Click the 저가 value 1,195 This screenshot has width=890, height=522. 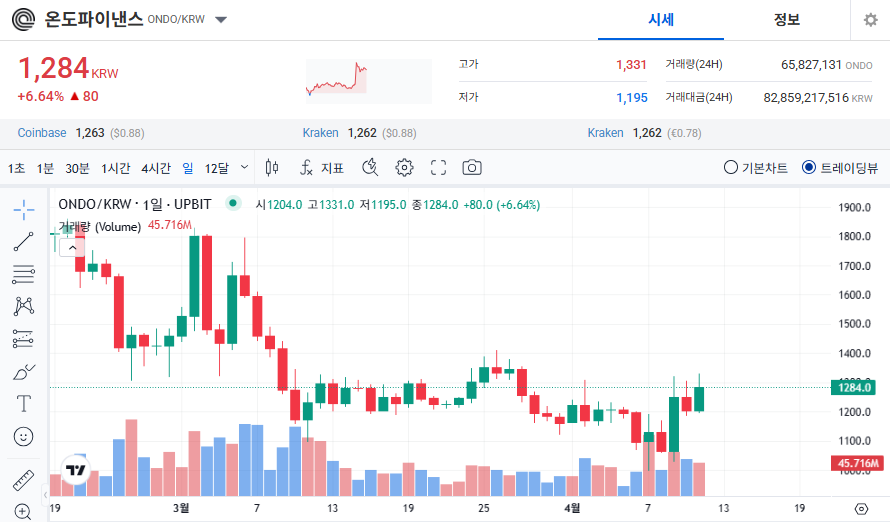tap(632, 98)
